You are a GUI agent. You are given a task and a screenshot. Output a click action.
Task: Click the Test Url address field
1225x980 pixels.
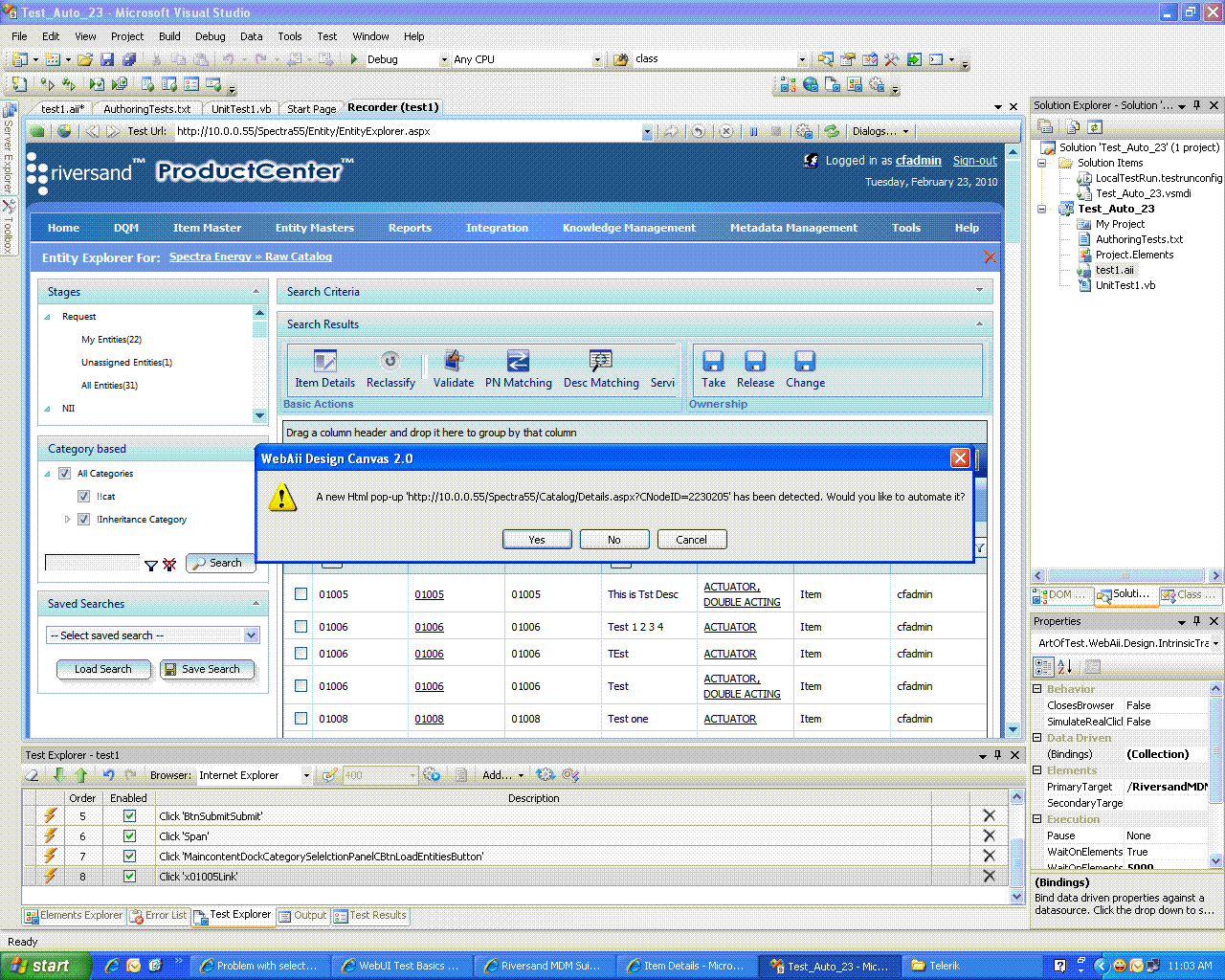click(x=408, y=131)
